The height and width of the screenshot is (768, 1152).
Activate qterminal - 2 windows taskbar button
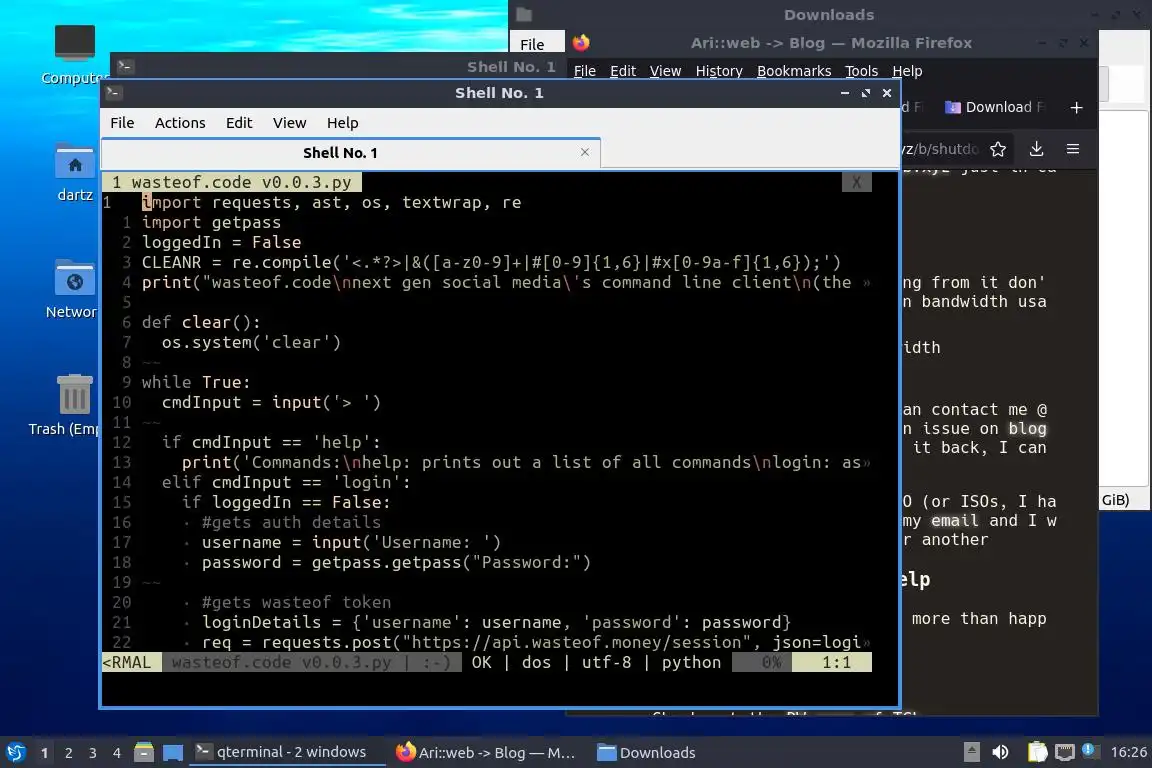287,753
